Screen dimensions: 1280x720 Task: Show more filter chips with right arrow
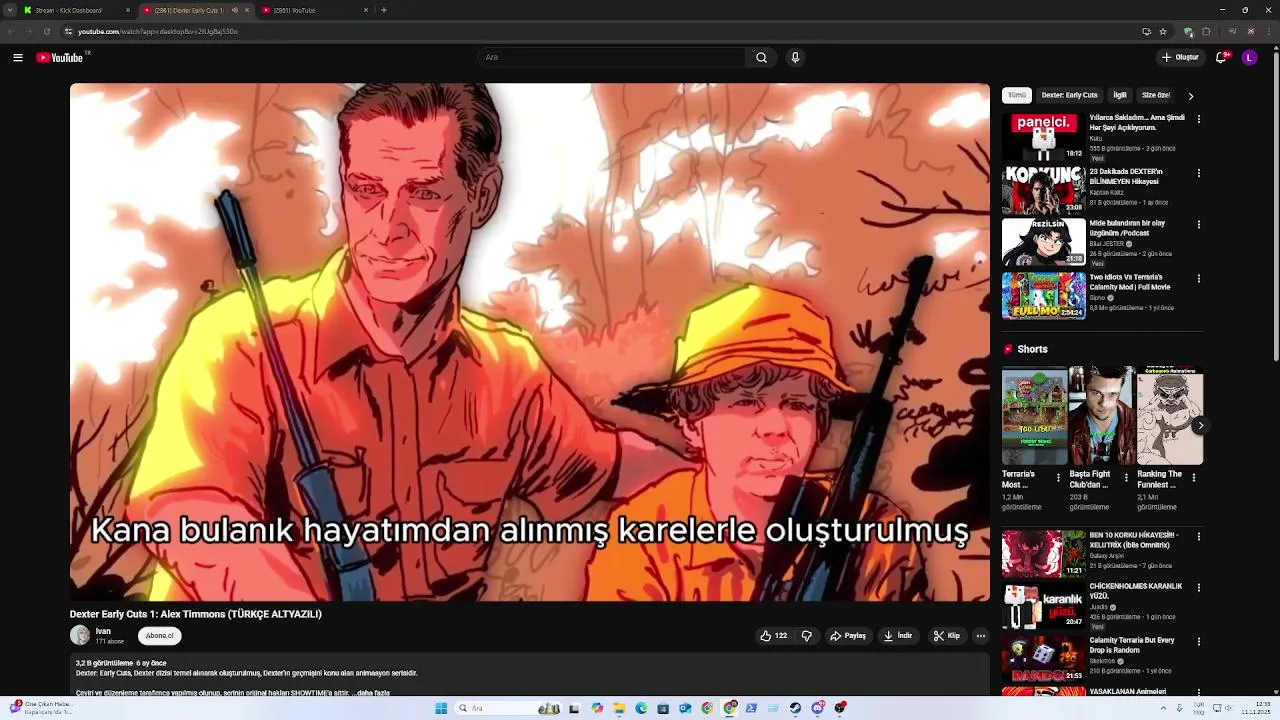1191,96
